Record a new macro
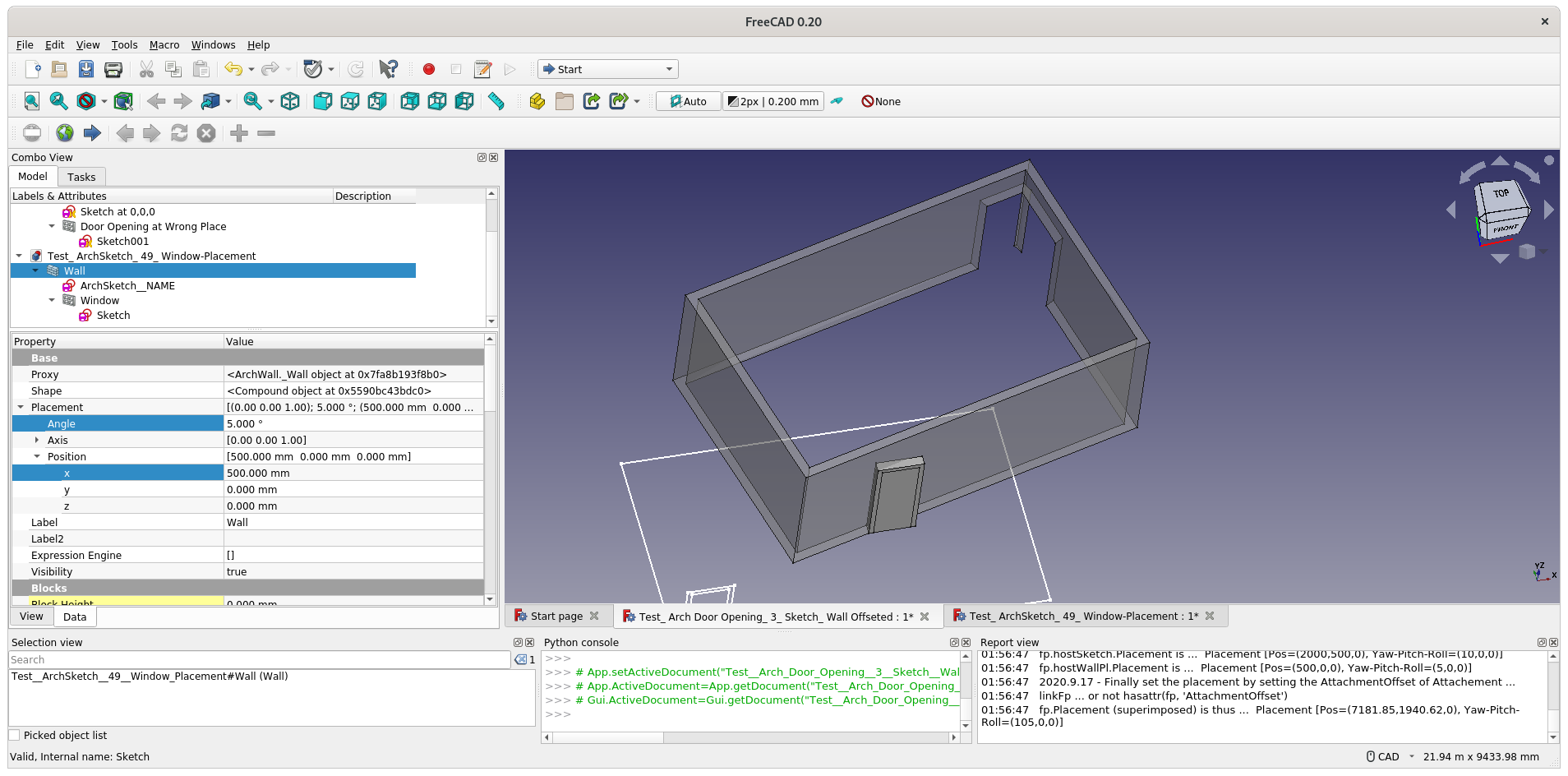Image resolution: width=1568 pixels, height=776 pixels. (428, 69)
